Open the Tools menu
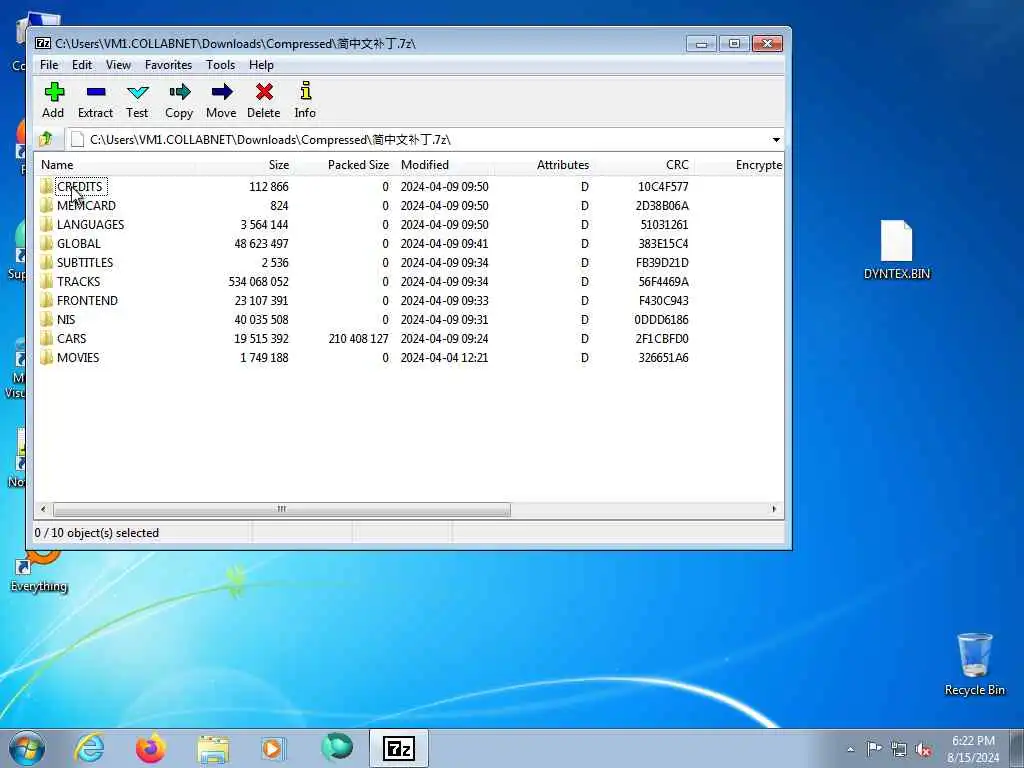Image resolution: width=1024 pixels, height=768 pixels. point(220,65)
